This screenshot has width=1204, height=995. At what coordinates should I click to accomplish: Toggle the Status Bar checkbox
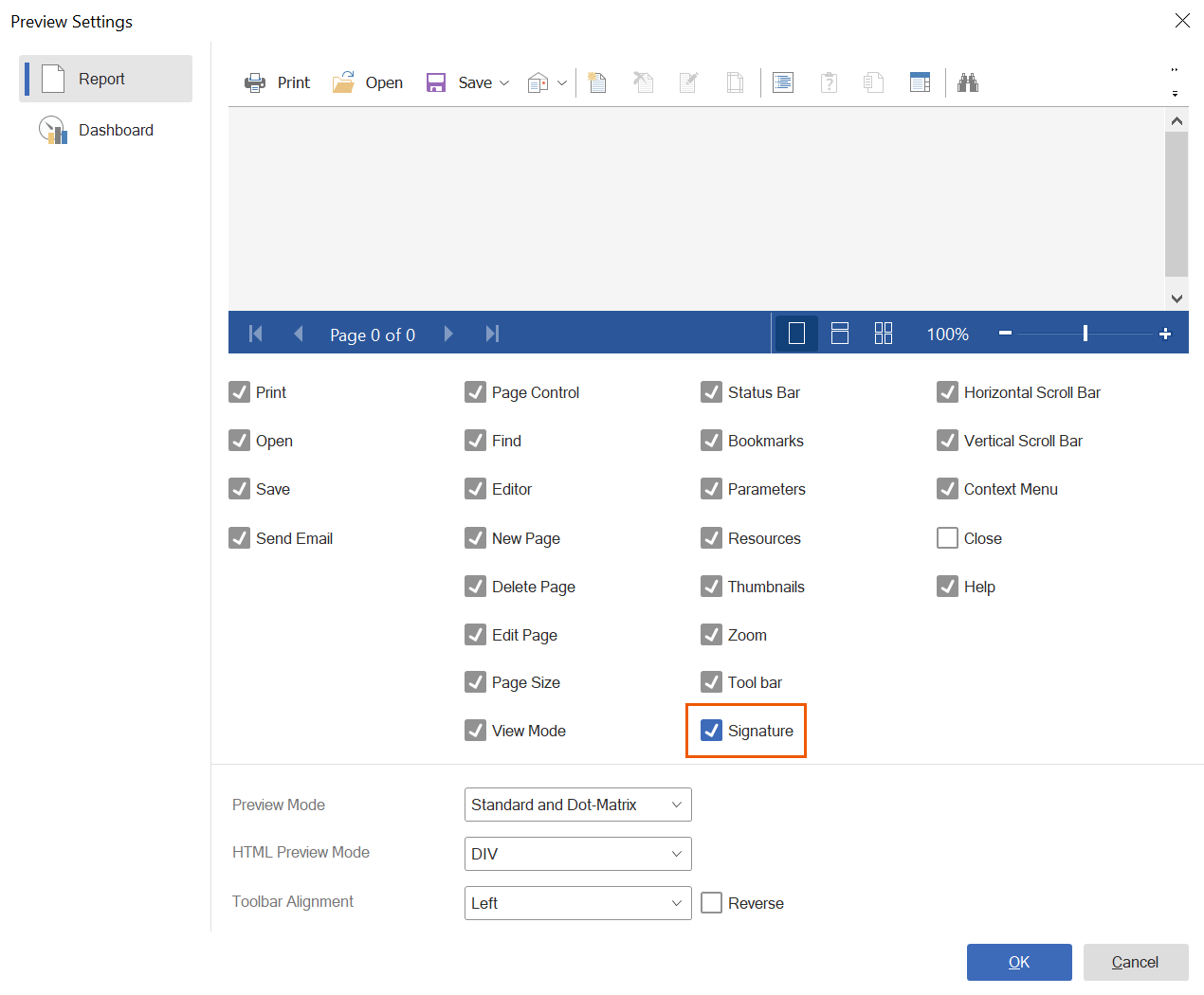711,392
